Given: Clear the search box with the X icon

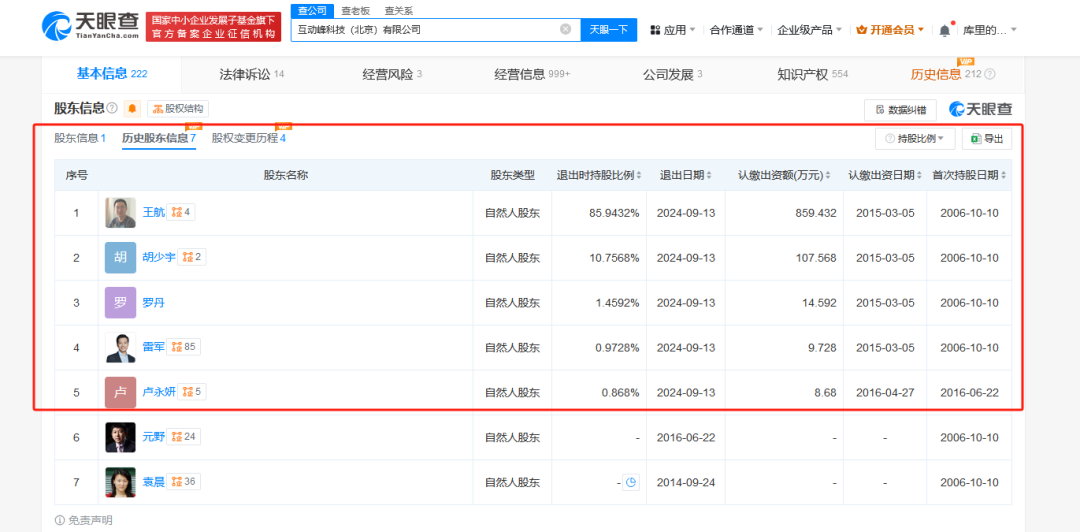Looking at the screenshot, I should coord(565,30).
